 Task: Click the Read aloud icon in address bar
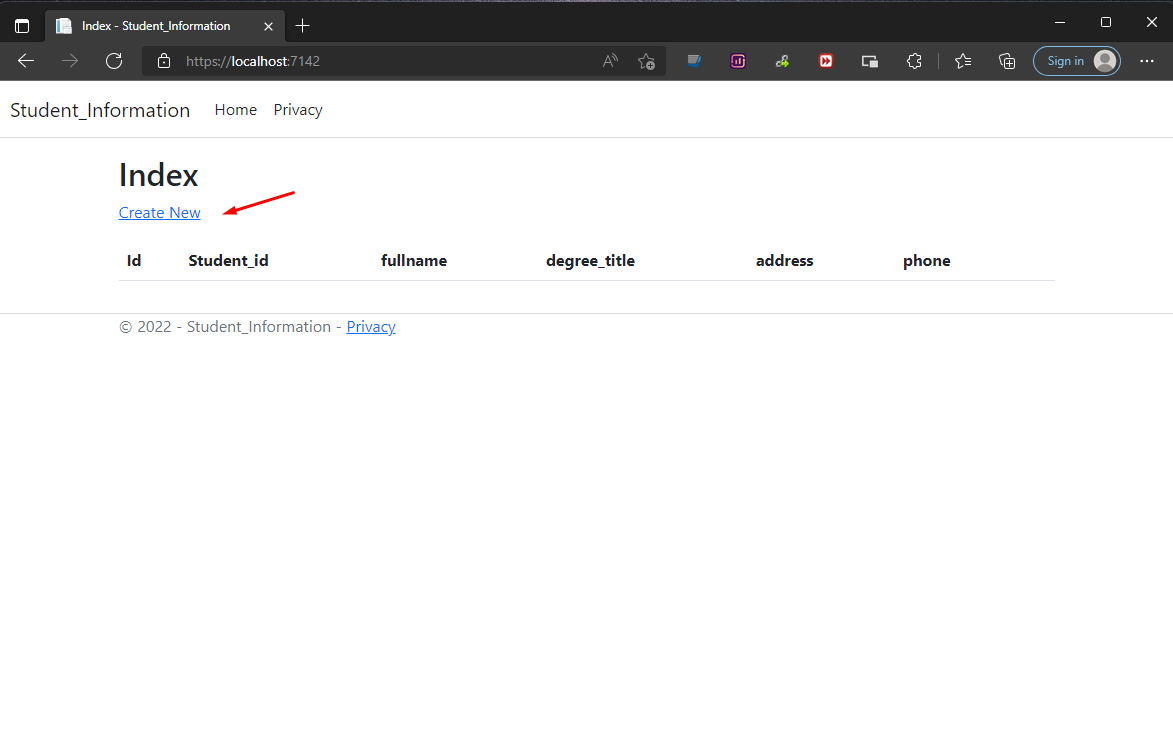tap(610, 61)
